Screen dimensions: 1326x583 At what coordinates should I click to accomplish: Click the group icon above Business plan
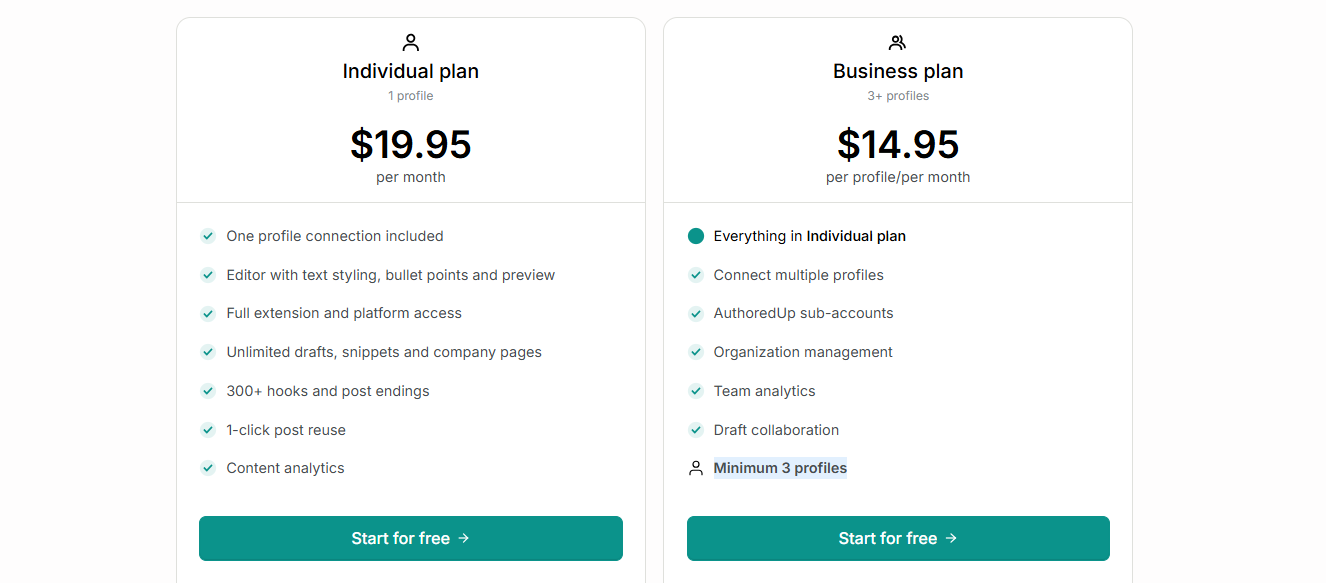[897, 42]
